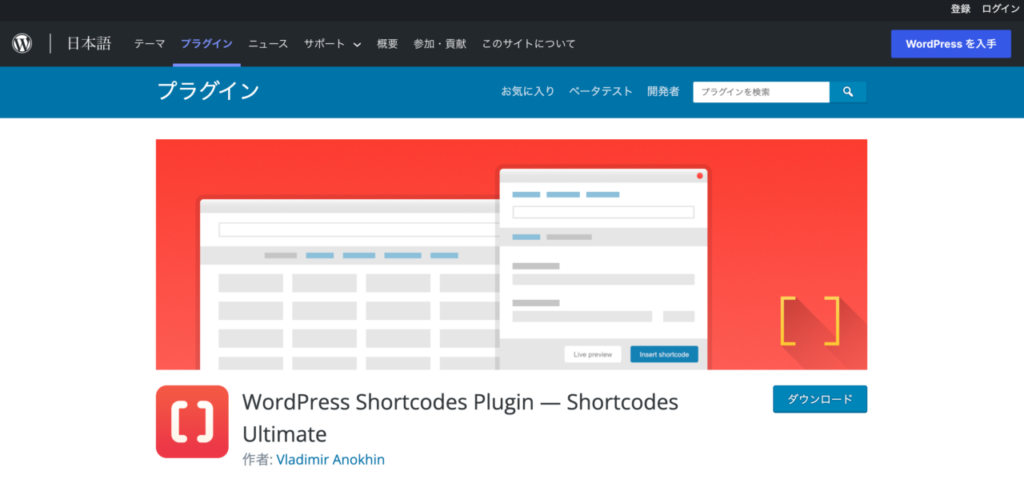Image resolution: width=1024 pixels, height=483 pixels.
Task: Click the 日本語 site title
Action: 89,44
